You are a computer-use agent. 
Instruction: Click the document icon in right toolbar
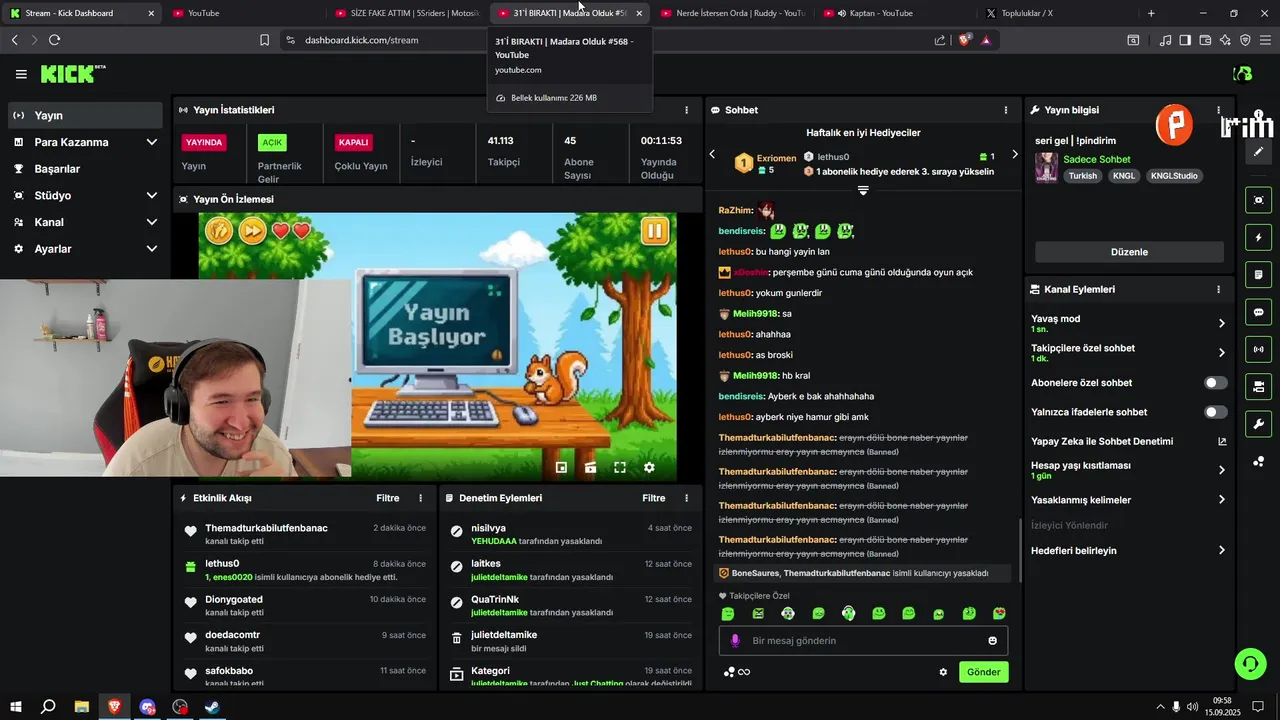[1258, 275]
